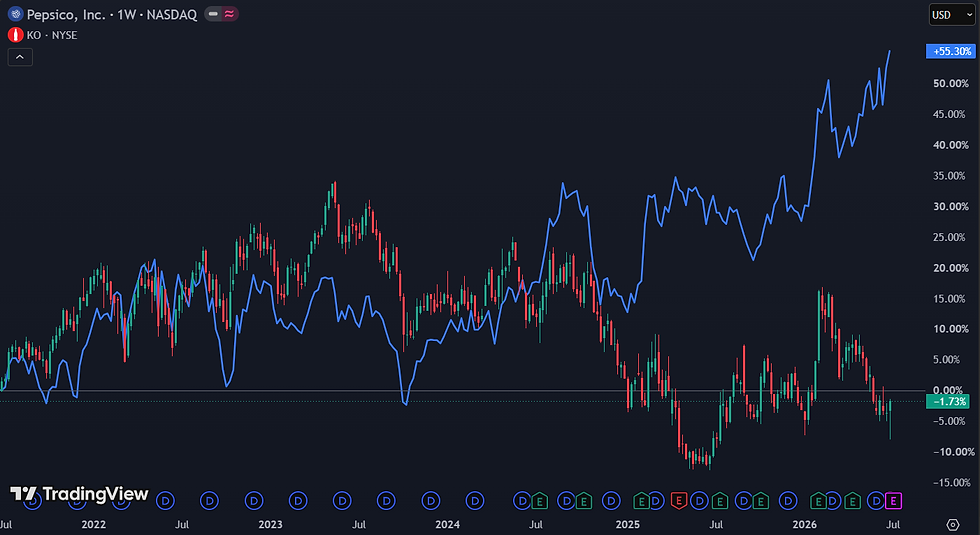Click the Coca-Cola KO logo icon

[16, 35]
